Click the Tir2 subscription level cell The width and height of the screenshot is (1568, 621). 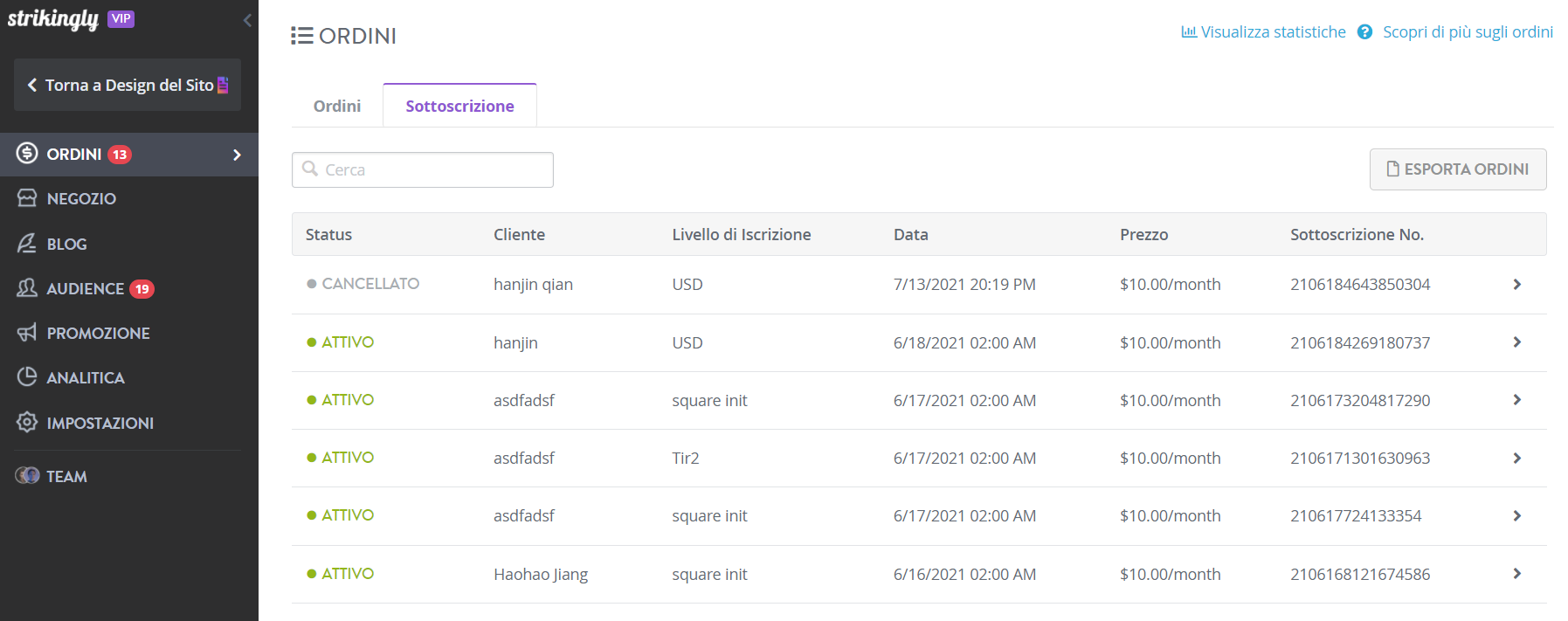(686, 459)
